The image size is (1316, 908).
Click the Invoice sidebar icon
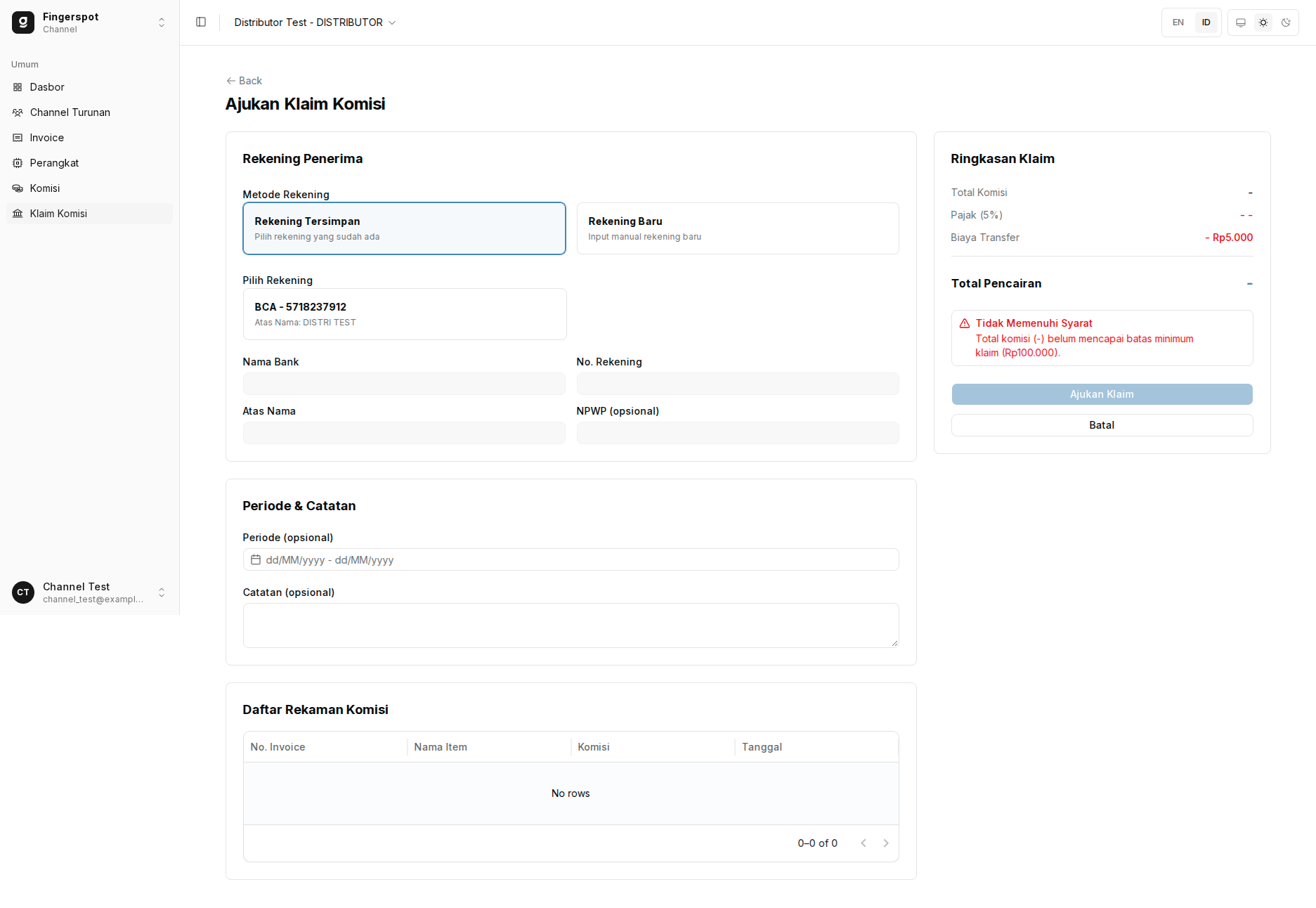[x=18, y=138]
